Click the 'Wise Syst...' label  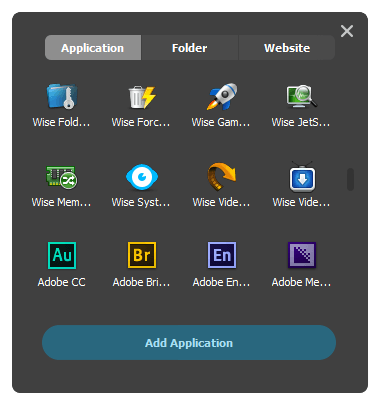point(141,202)
